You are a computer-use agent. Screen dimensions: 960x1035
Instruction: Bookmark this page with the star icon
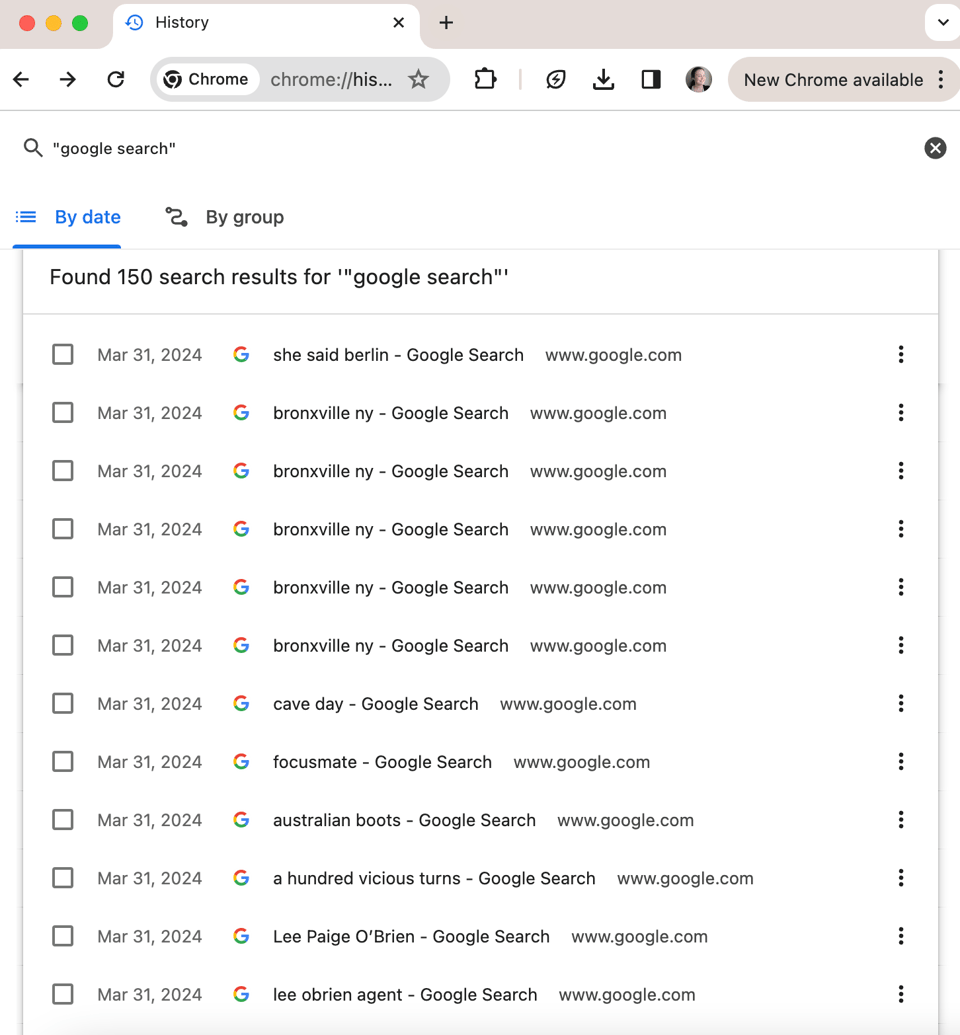point(419,80)
